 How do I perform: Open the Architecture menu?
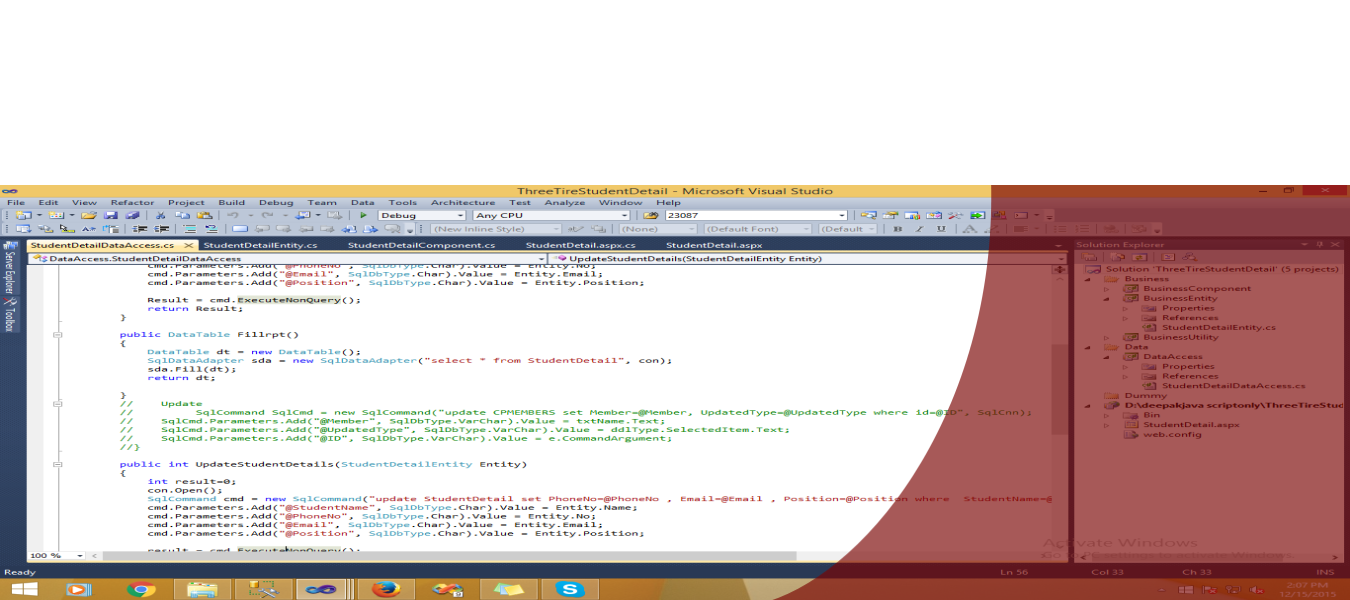[x=463, y=202]
